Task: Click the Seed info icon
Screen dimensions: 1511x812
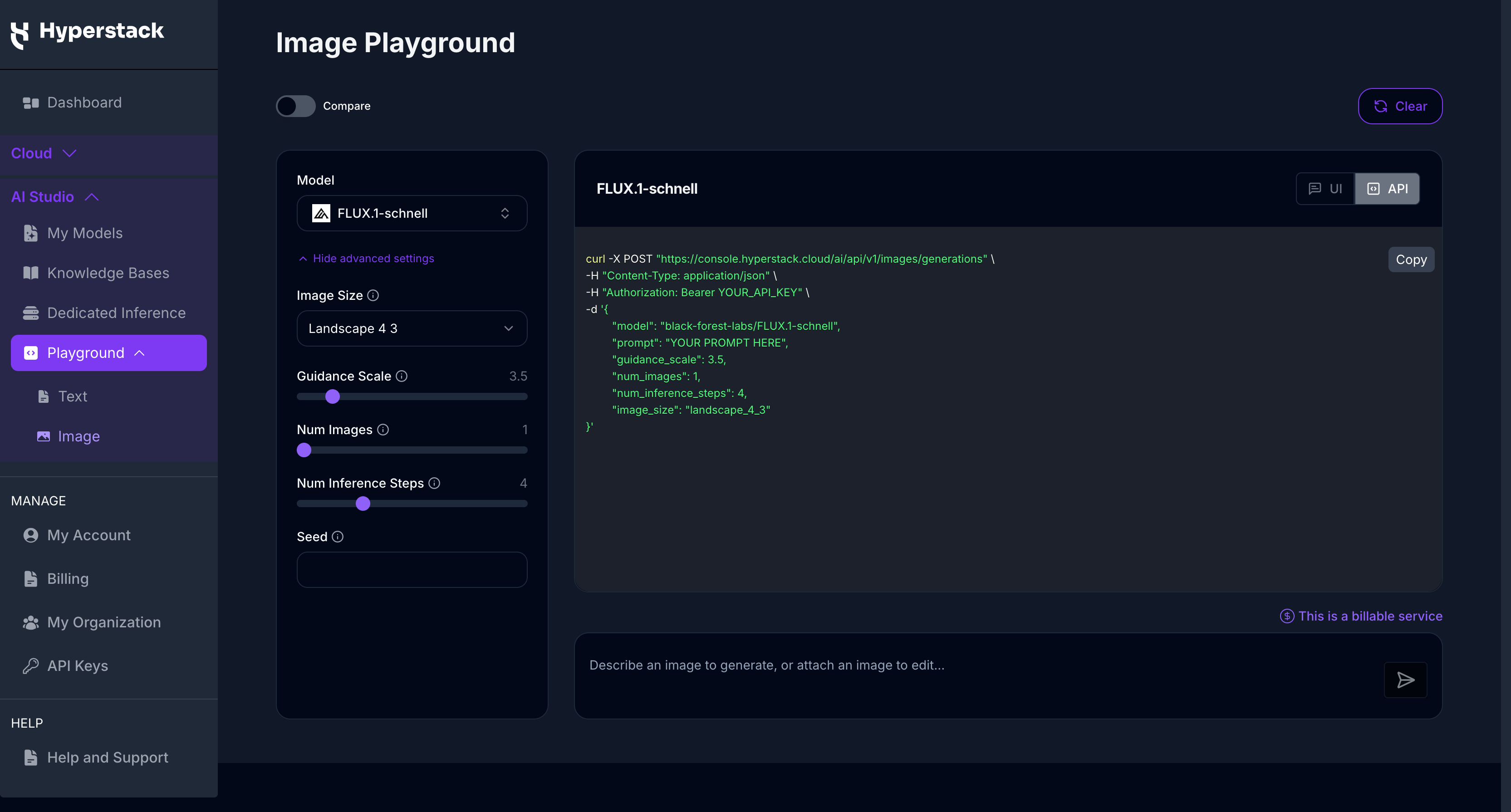Action: pyautogui.click(x=337, y=537)
